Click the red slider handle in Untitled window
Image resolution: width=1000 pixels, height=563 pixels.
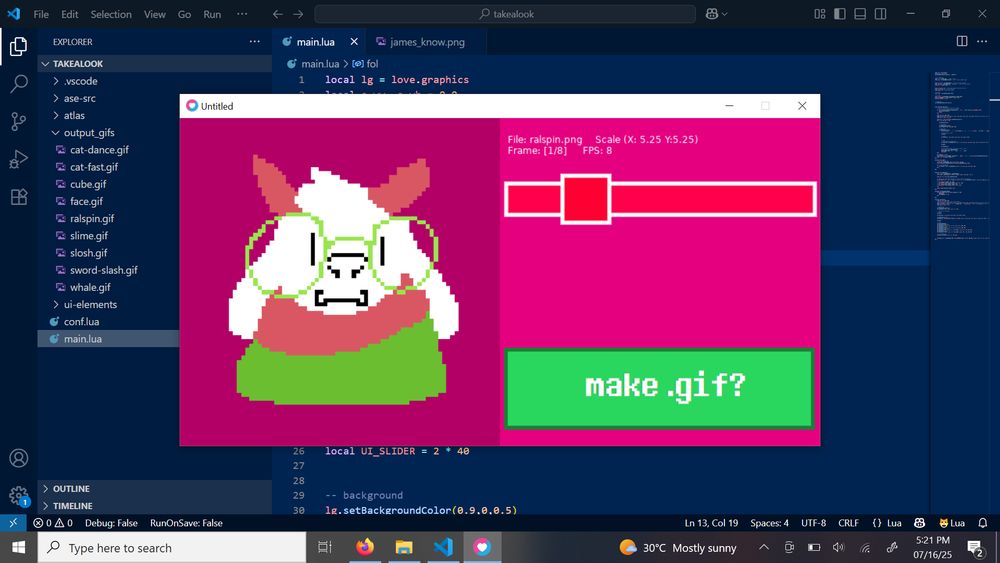pyautogui.click(x=585, y=199)
